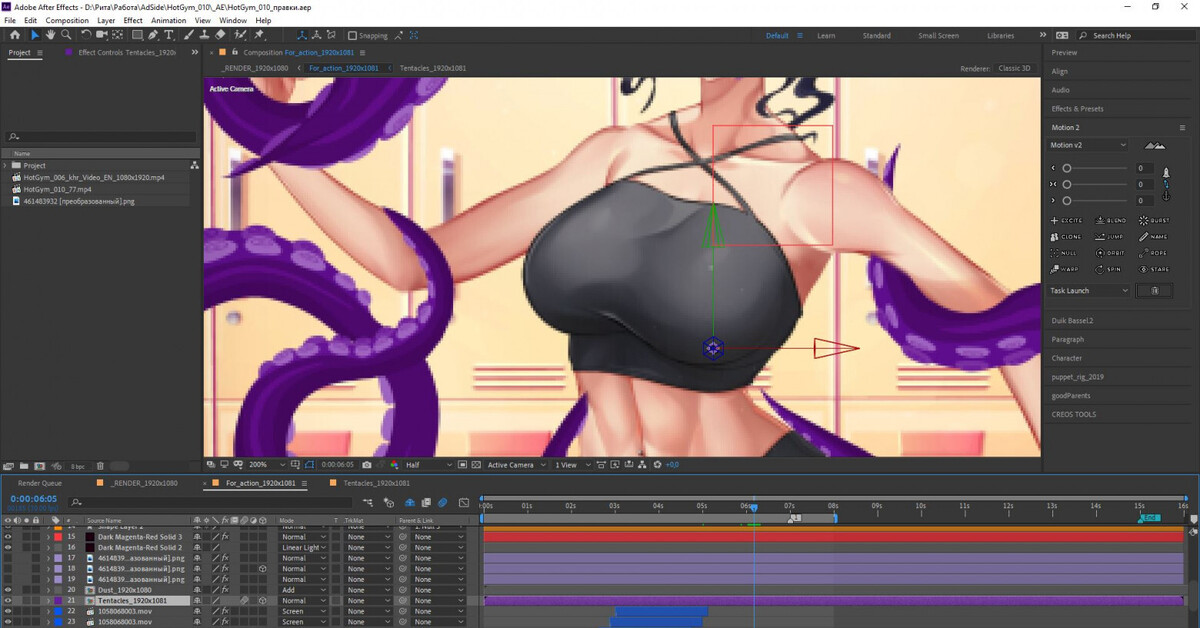The width and height of the screenshot is (1200, 628).
Task: Expand the Tentacles_1920x1081 layer properties
Action: pos(47,601)
